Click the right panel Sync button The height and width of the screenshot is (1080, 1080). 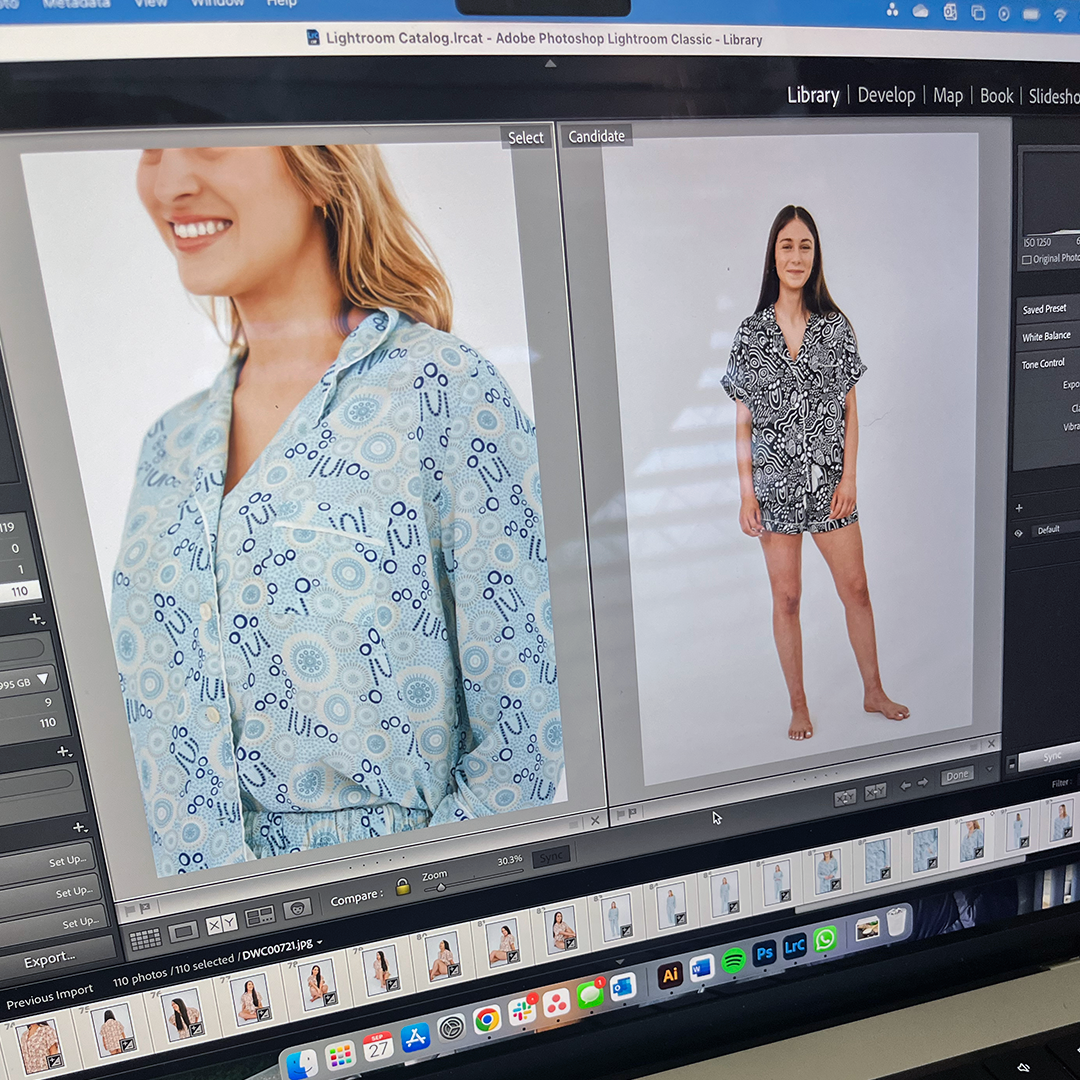click(1050, 756)
